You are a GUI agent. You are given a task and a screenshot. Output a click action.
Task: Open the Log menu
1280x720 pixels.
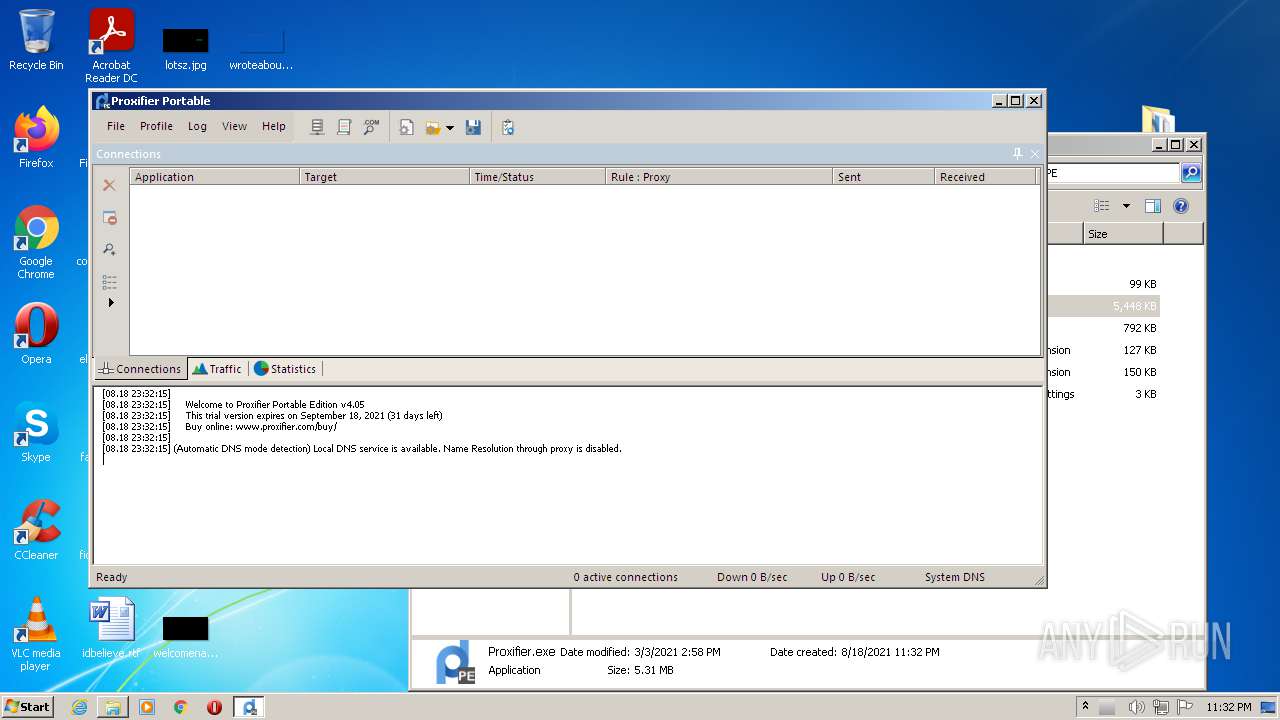[x=197, y=126]
